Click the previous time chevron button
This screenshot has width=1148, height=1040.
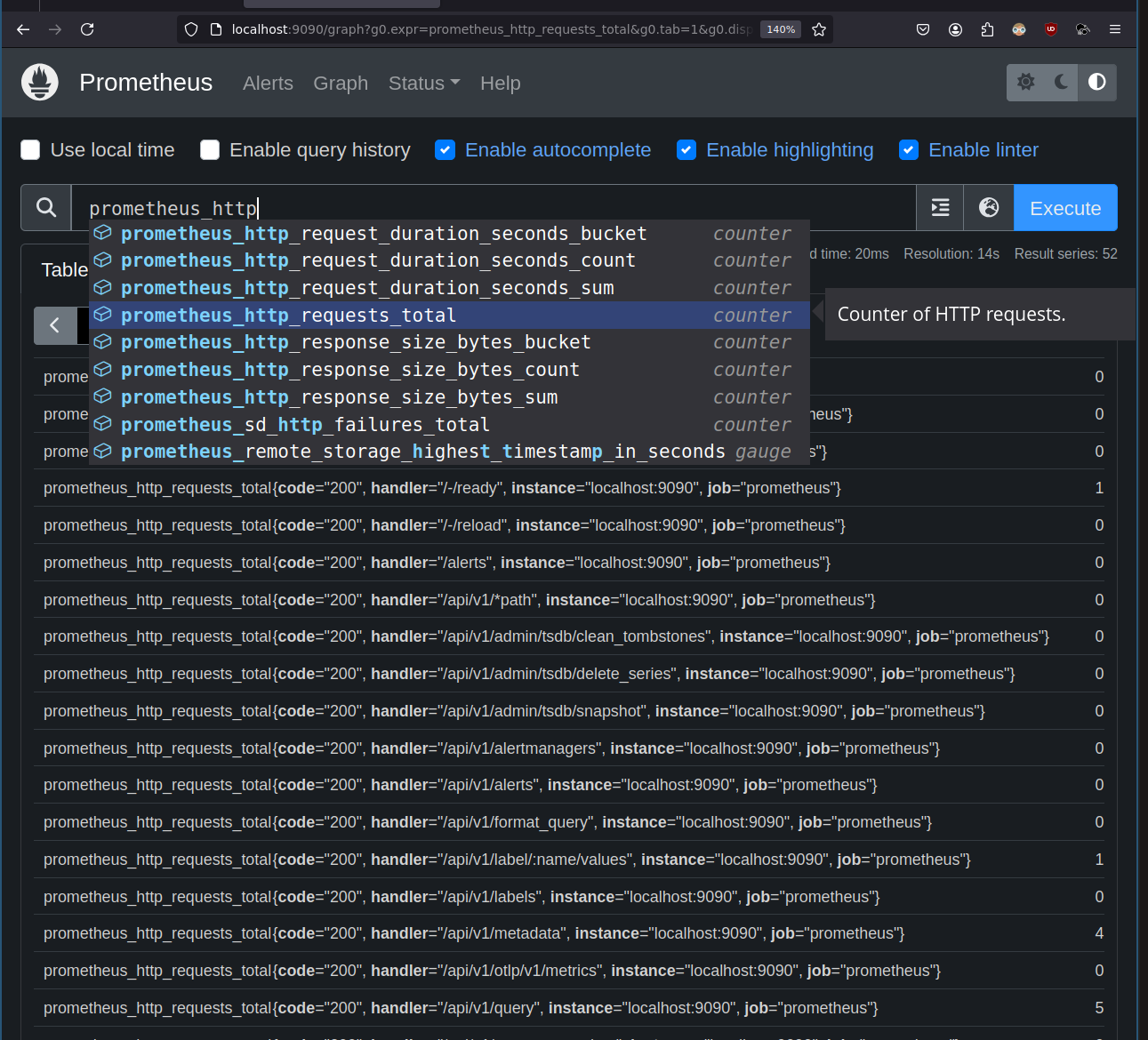(x=55, y=325)
